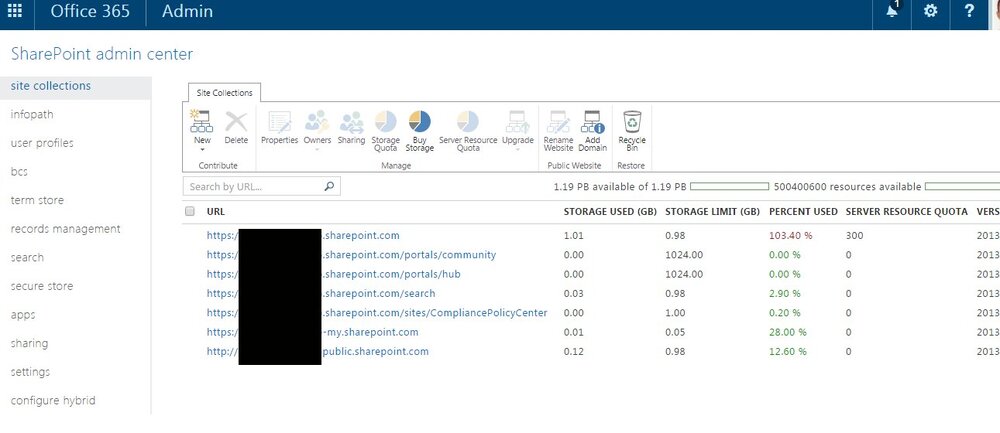This screenshot has width=1000, height=433.
Task: Open sharing in the sidebar
Action: [29, 343]
